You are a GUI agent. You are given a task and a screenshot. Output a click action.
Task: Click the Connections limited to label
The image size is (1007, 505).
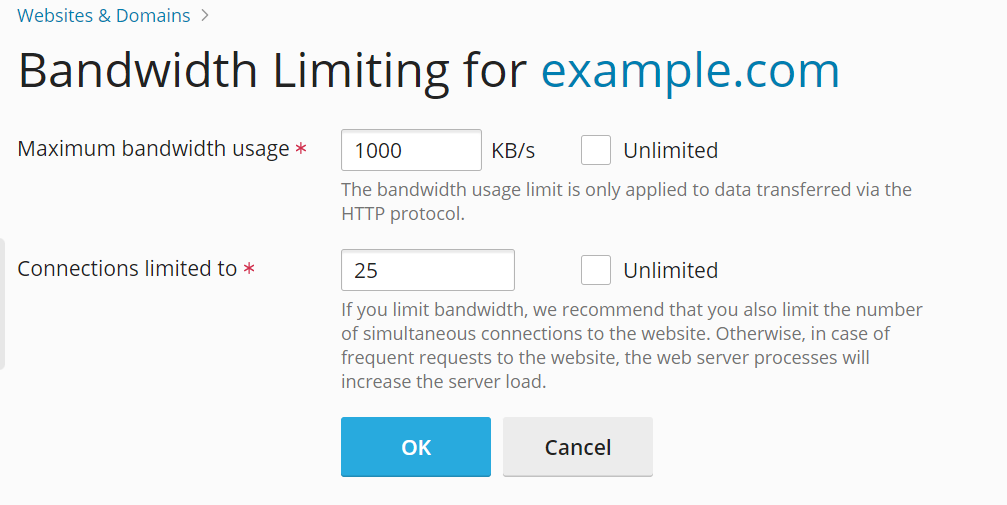click(x=127, y=269)
